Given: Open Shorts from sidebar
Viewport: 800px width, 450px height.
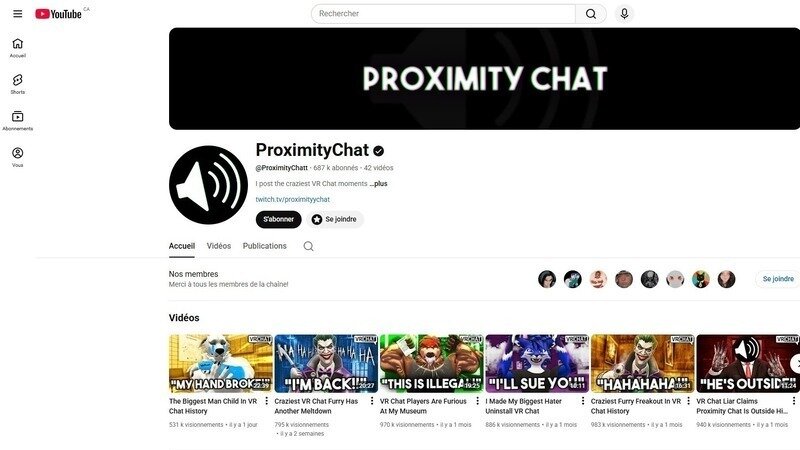Looking at the screenshot, I should point(18,84).
